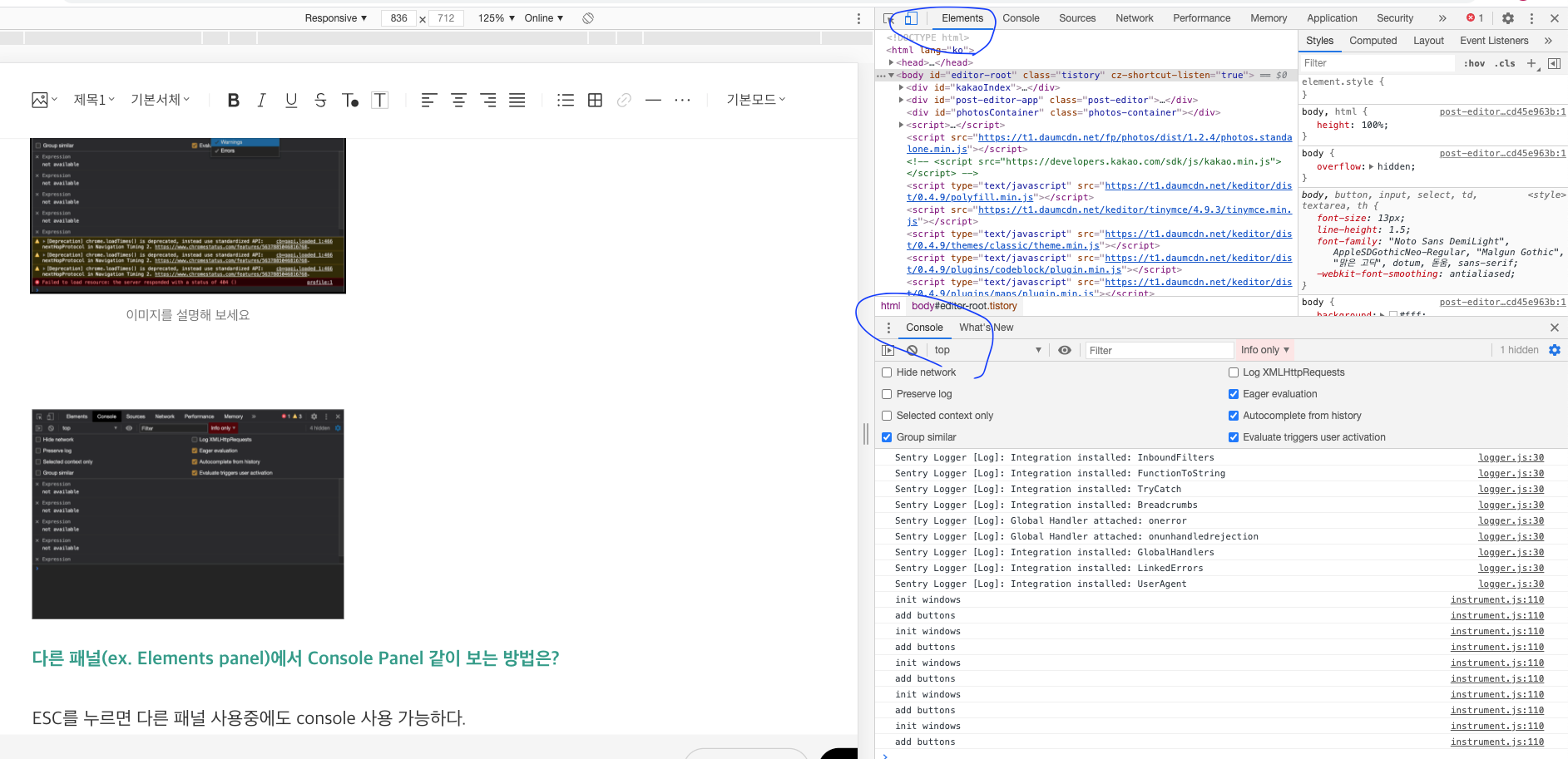Click the What's New drawer tab
This screenshot has height=759, width=1568.
pos(986,328)
